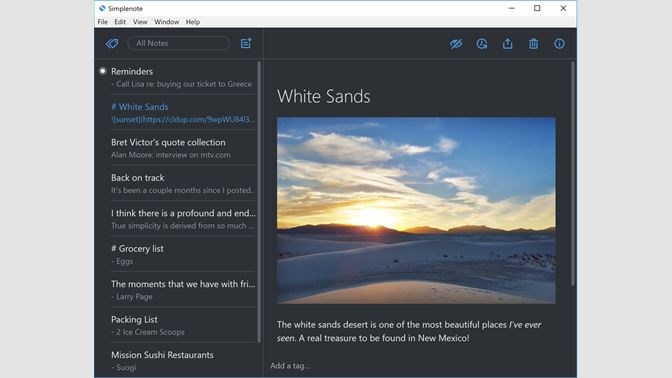Share the current note
Viewport: 672px width, 378px height.
coord(507,43)
